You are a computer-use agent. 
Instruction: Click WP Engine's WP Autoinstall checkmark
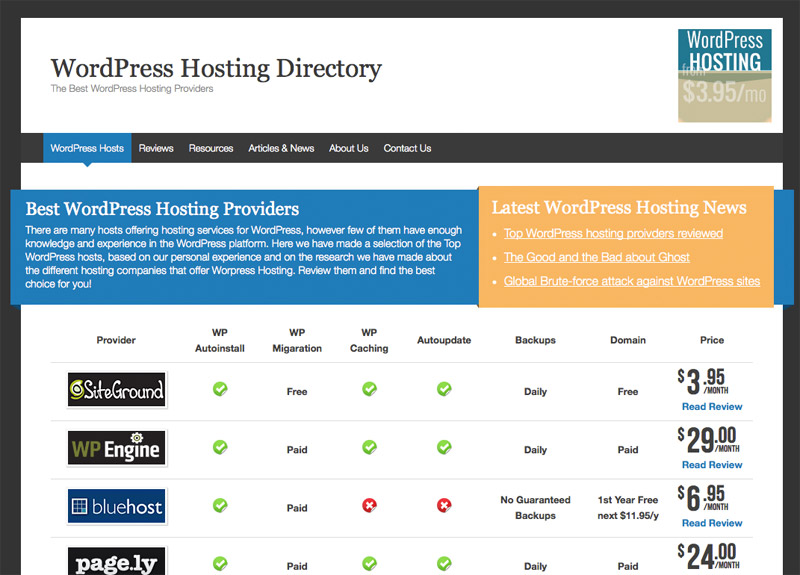tap(220, 447)
